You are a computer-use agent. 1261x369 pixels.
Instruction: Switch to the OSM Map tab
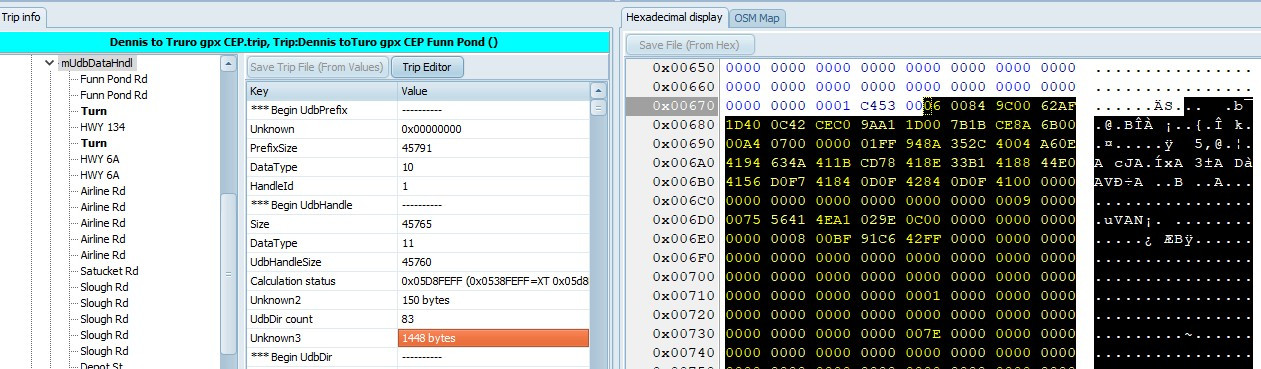(x=756, y=18)
